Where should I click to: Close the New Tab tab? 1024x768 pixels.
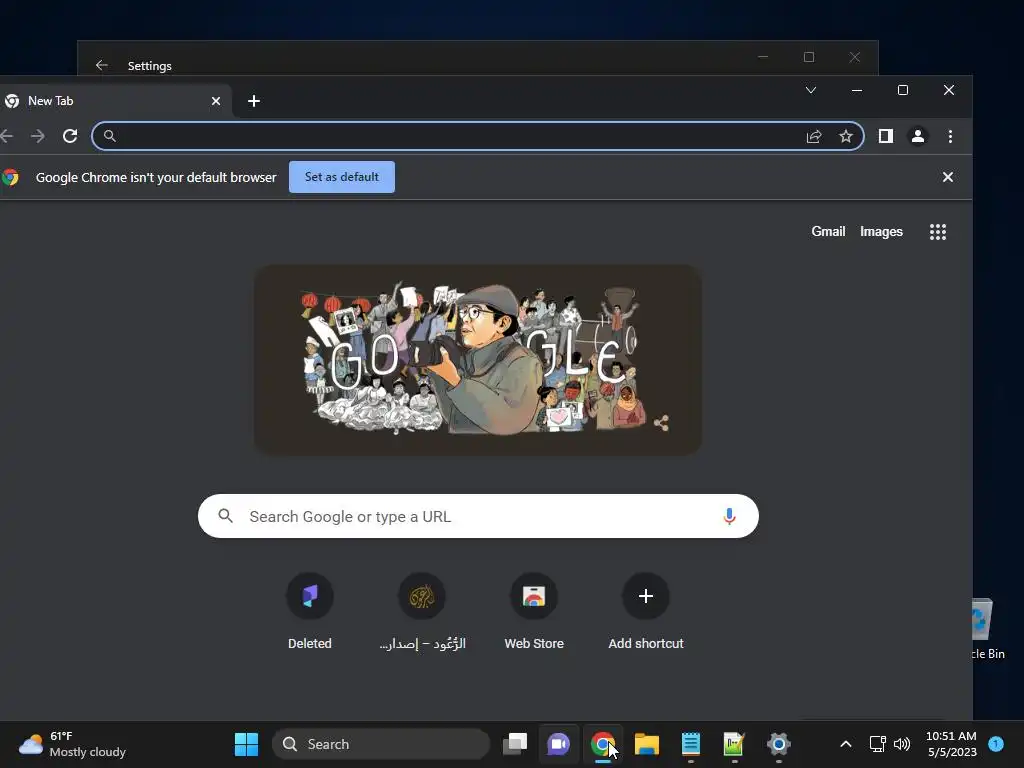pos(216,101)
